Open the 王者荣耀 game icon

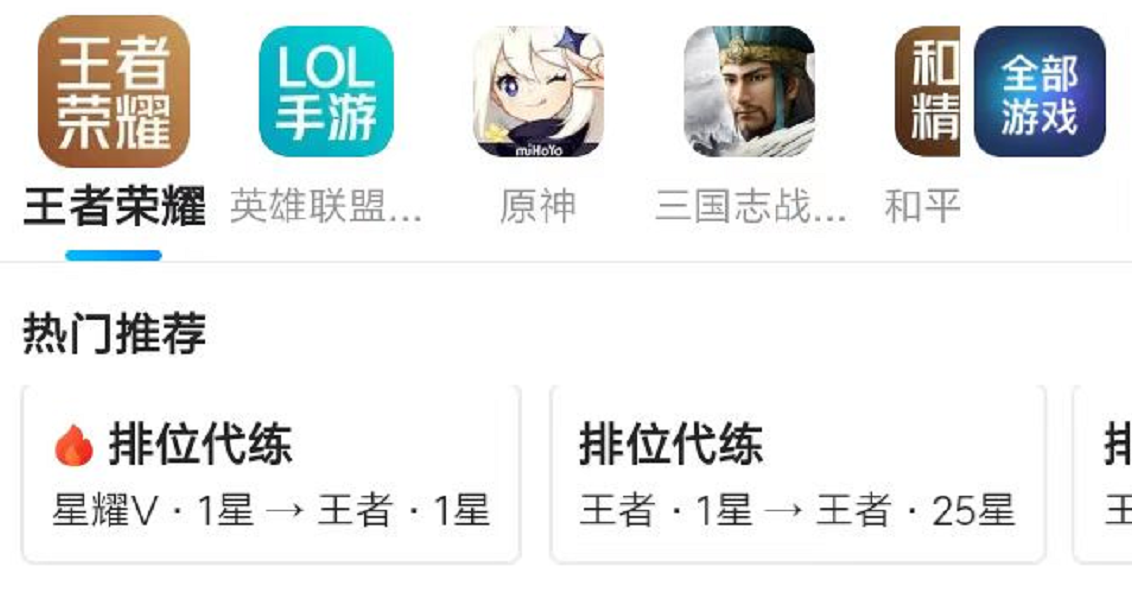click(x=113, y=92)
